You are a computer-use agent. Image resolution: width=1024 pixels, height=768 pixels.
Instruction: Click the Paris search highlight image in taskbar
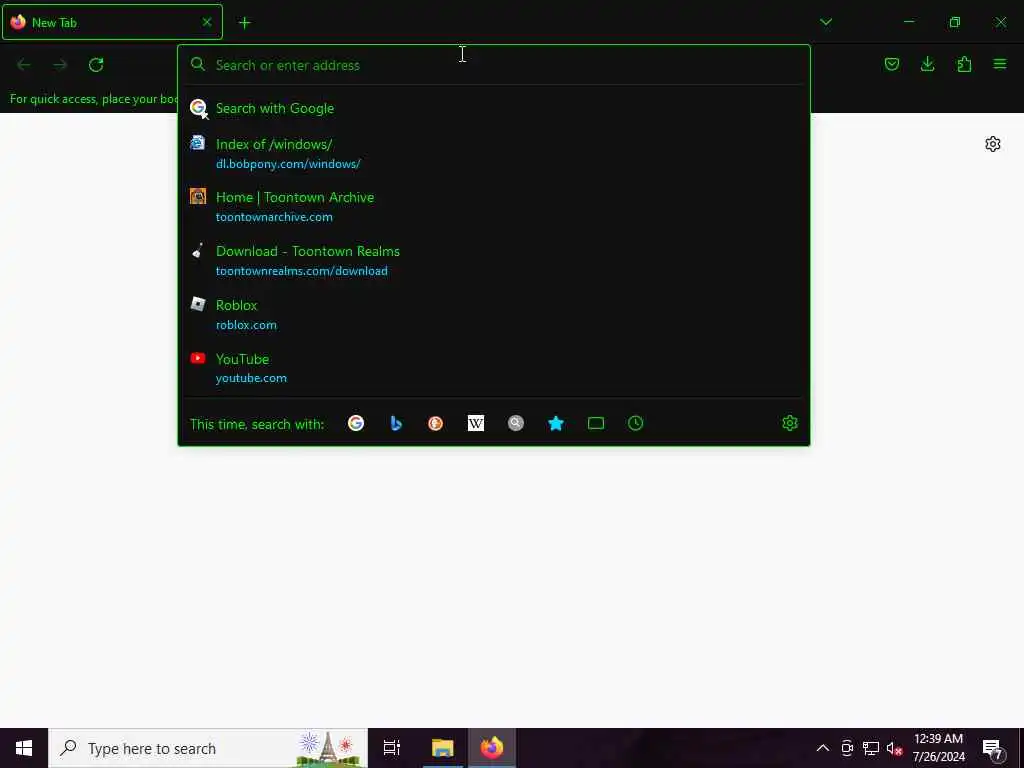coord(330,748)
